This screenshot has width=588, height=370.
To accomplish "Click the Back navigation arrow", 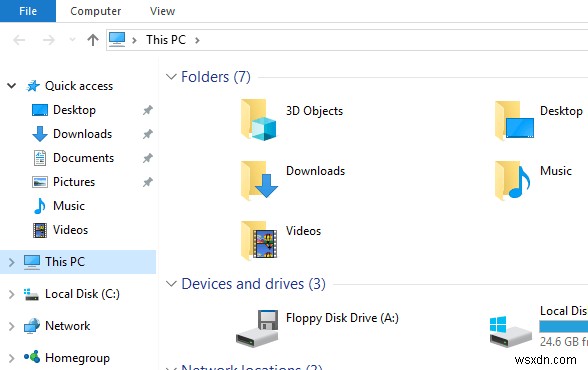I will pyautogui.click(x=19, y=40).
